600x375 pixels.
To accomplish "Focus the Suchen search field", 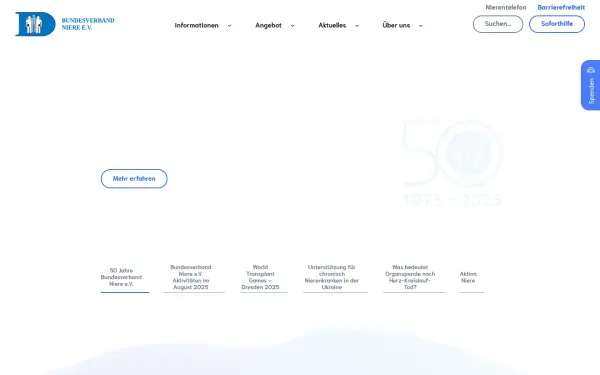I will coord(498,24).
